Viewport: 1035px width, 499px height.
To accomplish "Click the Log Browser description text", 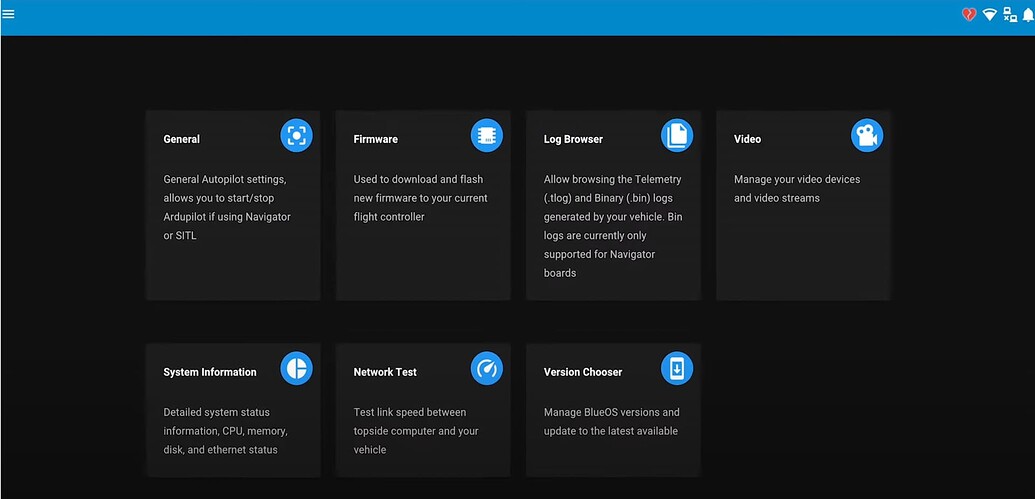I will pos(612,226).
